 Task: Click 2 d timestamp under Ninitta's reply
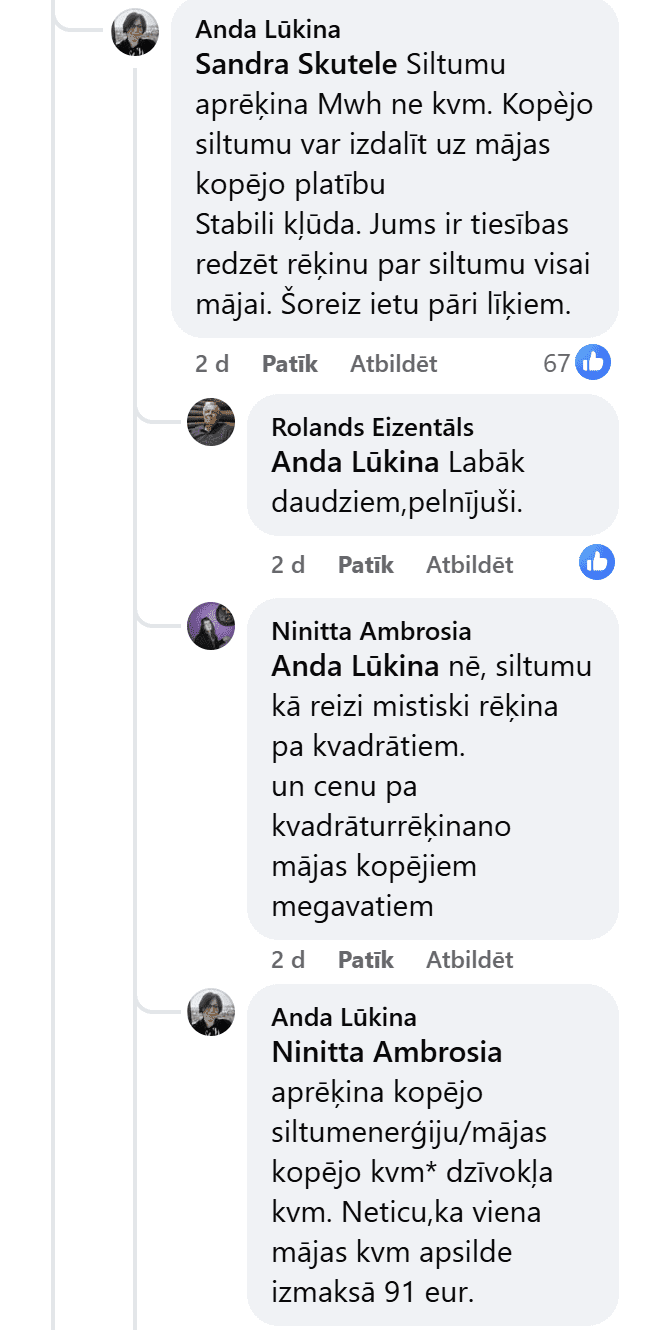coord(288,960)
